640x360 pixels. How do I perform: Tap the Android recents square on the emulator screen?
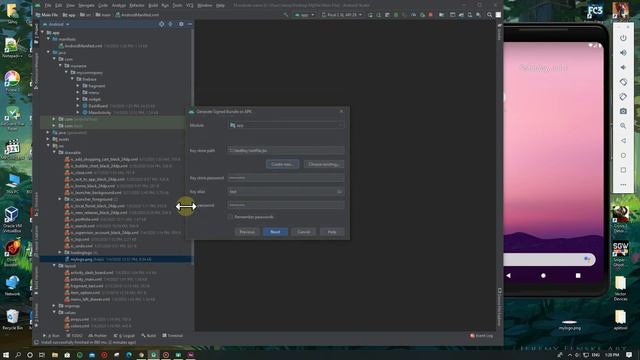click(578, 276)
